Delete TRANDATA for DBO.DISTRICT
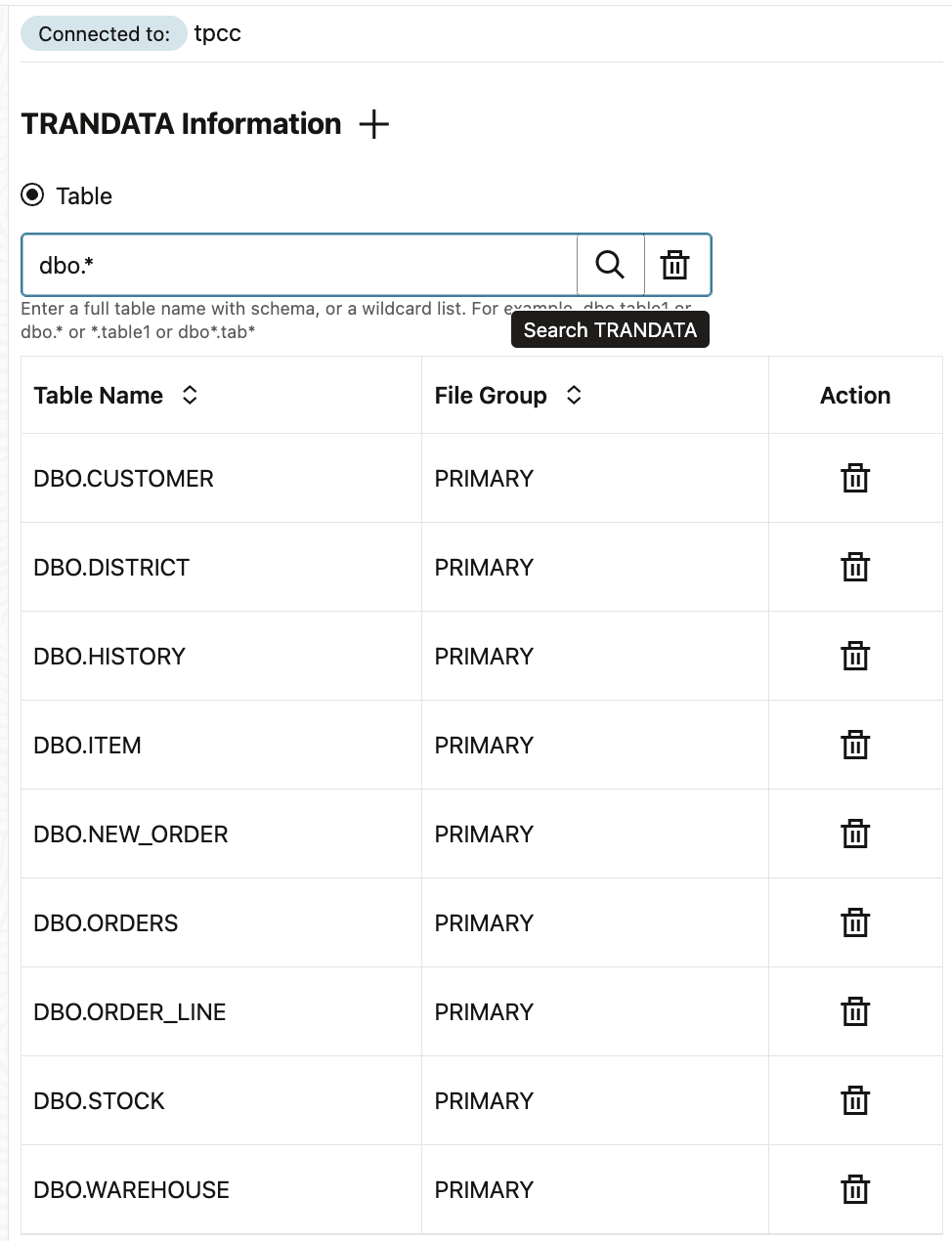 (x=855, y=568)
